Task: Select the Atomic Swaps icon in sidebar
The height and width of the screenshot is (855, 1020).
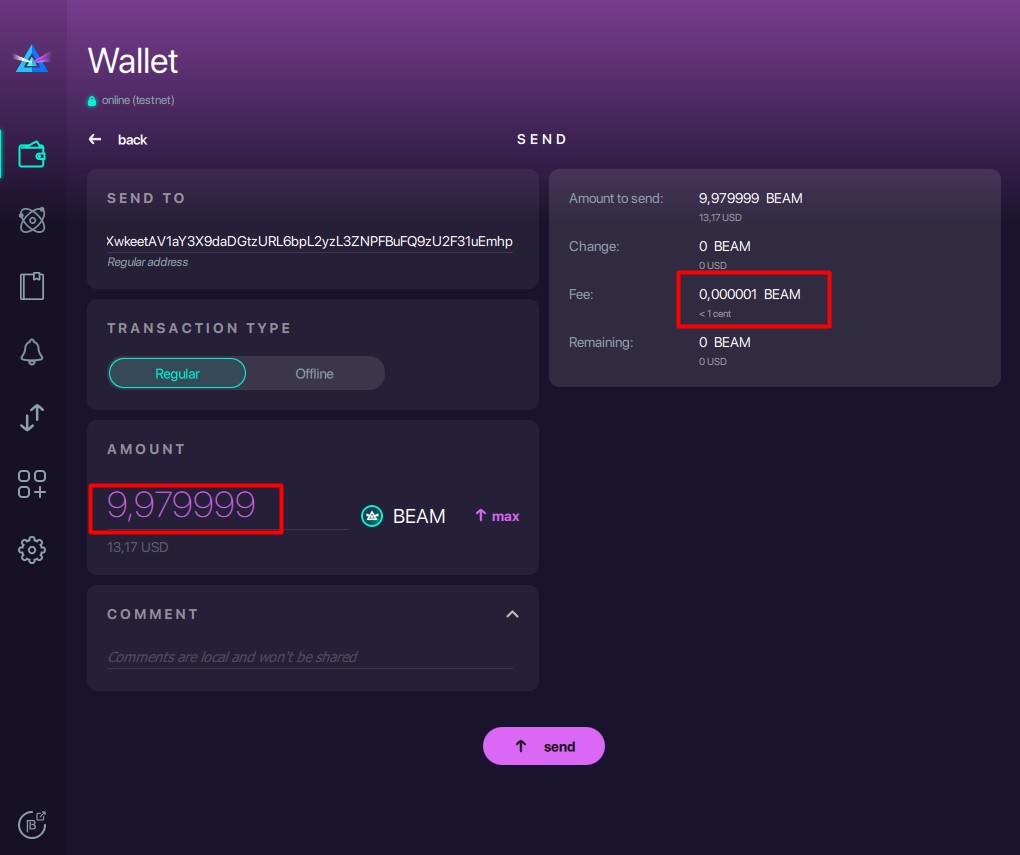Action: click(31, 222)
